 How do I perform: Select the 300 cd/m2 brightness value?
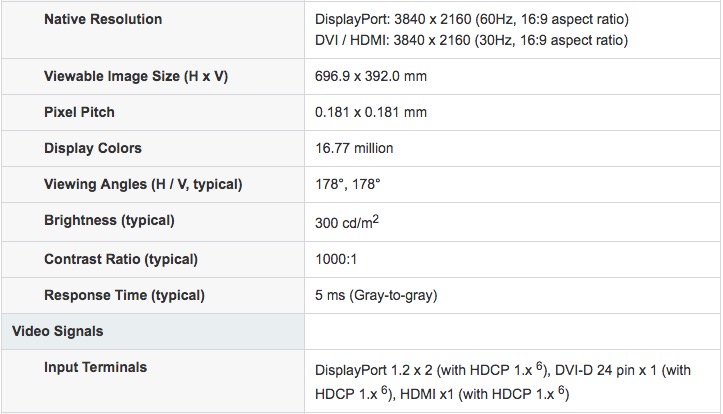346,222
